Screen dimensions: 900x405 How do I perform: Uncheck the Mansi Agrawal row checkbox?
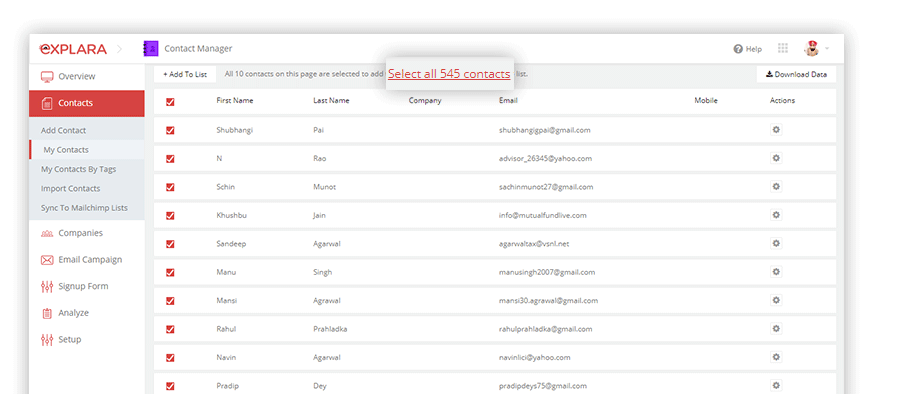tap(170, 301)
